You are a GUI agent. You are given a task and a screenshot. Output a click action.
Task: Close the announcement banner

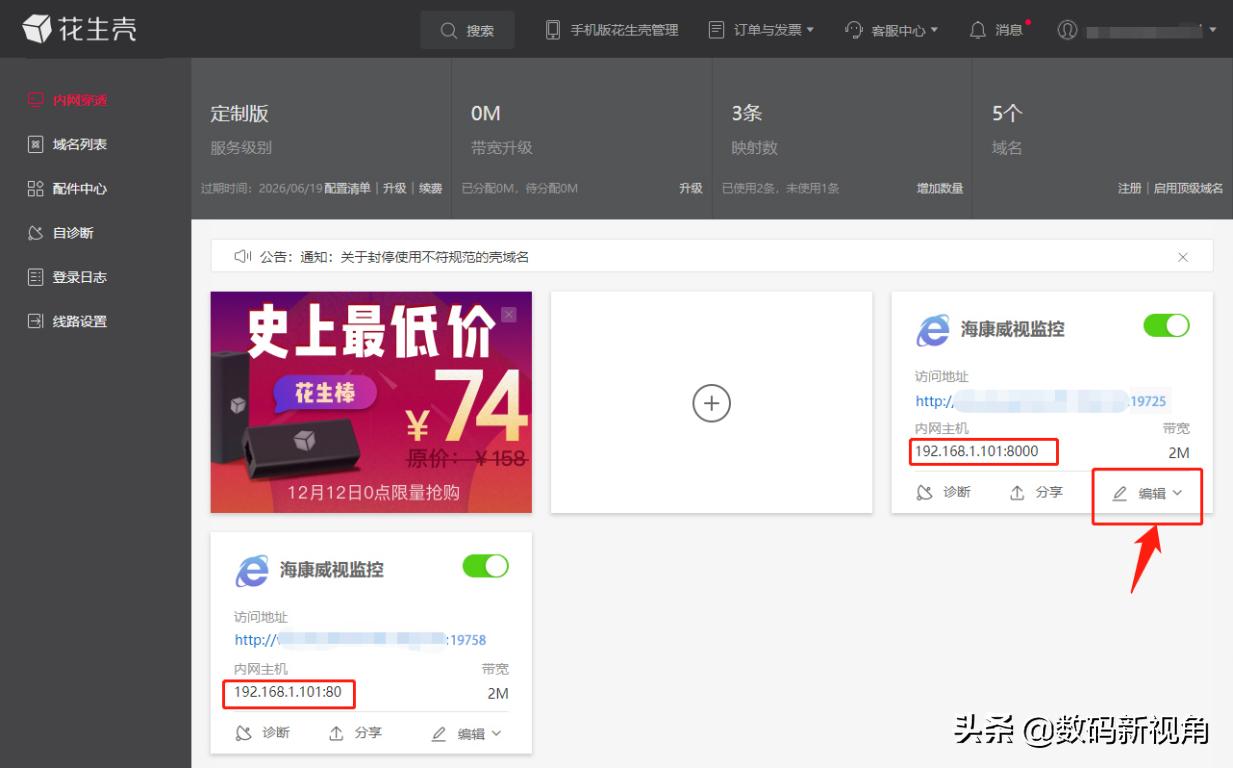(1183, 256)
